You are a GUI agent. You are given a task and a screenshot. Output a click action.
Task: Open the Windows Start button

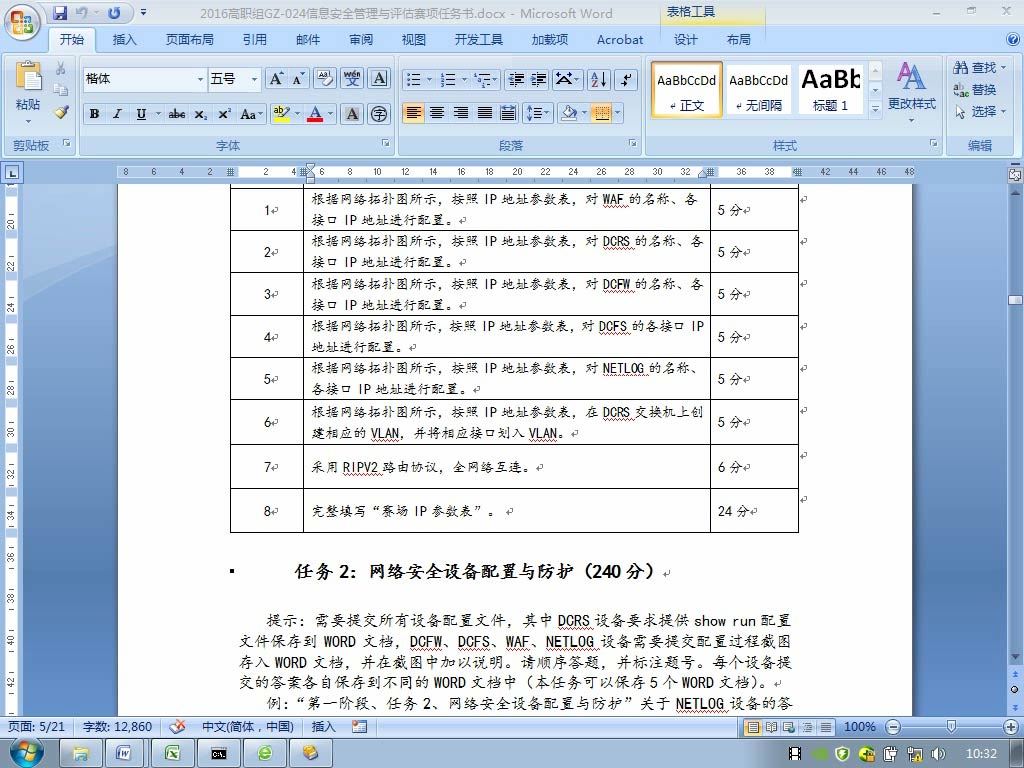pos(26,753)
